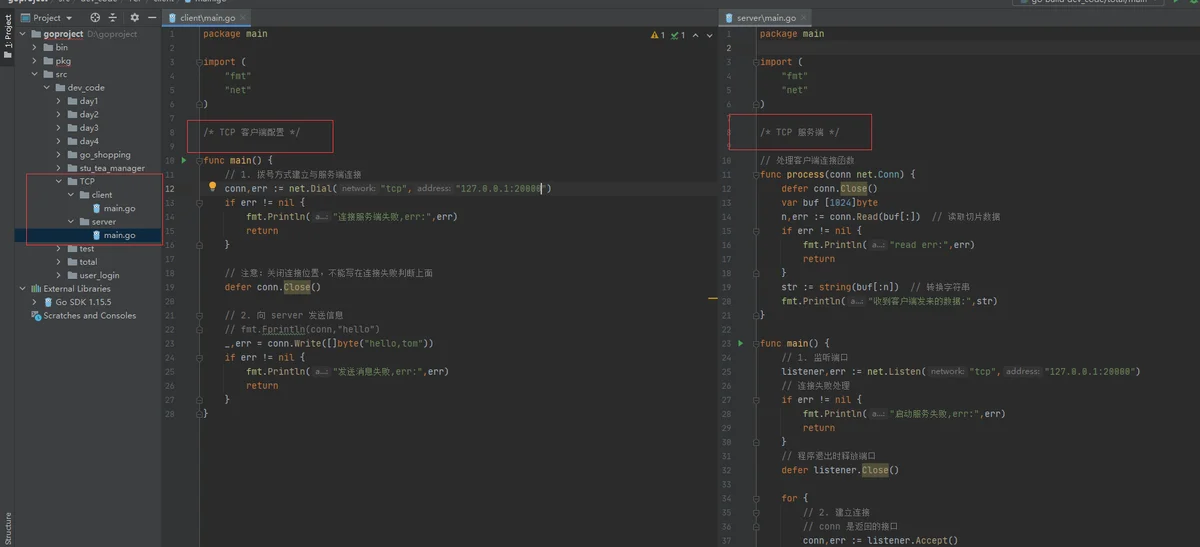The image size is (1200, 547).
Task: Hide the Project panel with minus icon
Action: pyautogui.click(x=152, y=18)
